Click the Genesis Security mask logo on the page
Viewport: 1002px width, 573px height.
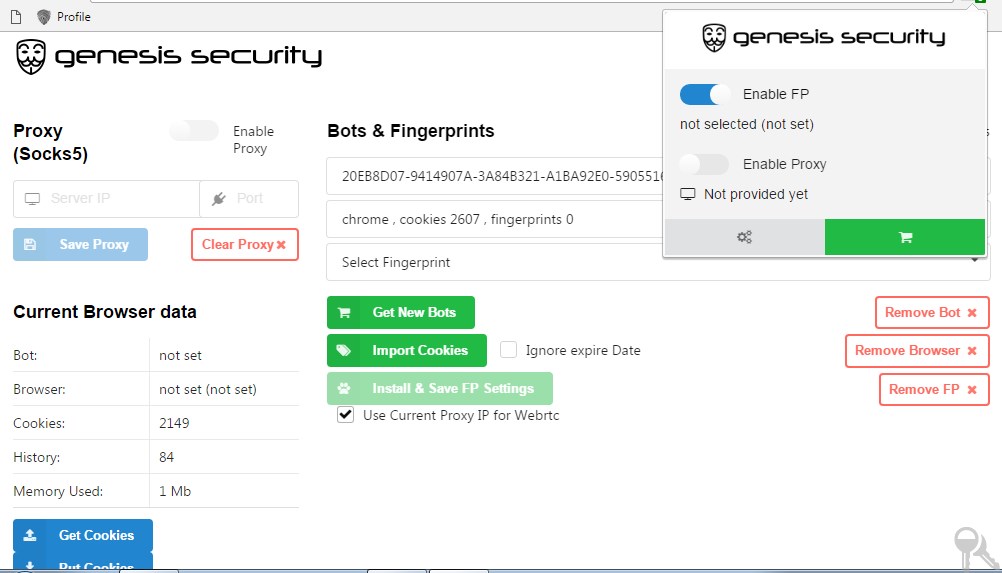(x=31, y=57)
